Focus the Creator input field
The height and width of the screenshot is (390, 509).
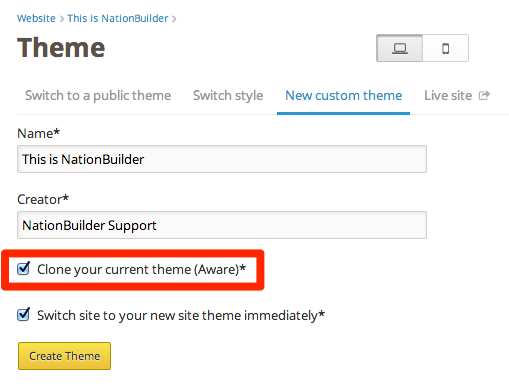tap(222, 225)
